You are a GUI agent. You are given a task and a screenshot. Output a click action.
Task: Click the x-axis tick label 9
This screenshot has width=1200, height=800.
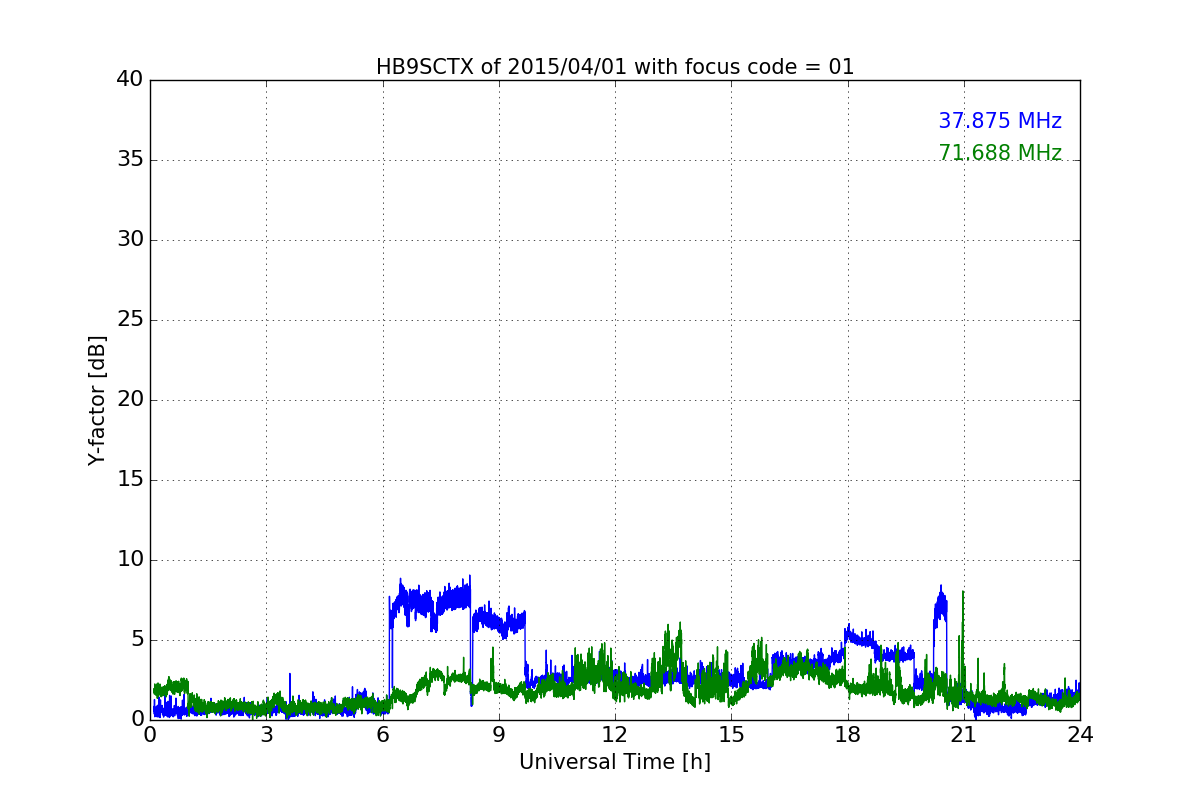tap(499, 735)
